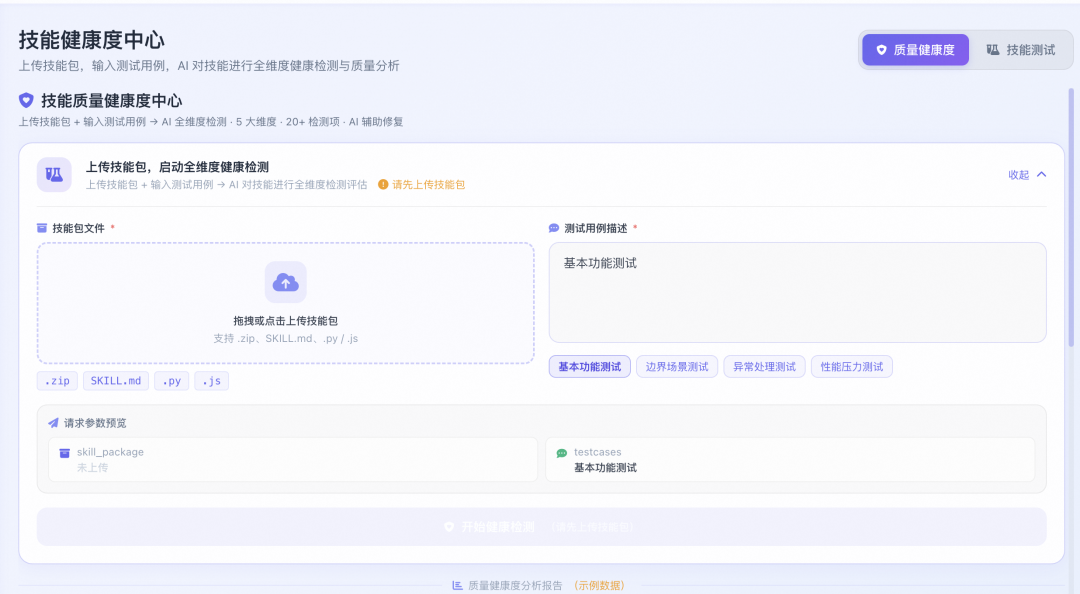Switch to the 技能测试 tab
This screenshot has width=1080, height=594.
point(1021,50)
